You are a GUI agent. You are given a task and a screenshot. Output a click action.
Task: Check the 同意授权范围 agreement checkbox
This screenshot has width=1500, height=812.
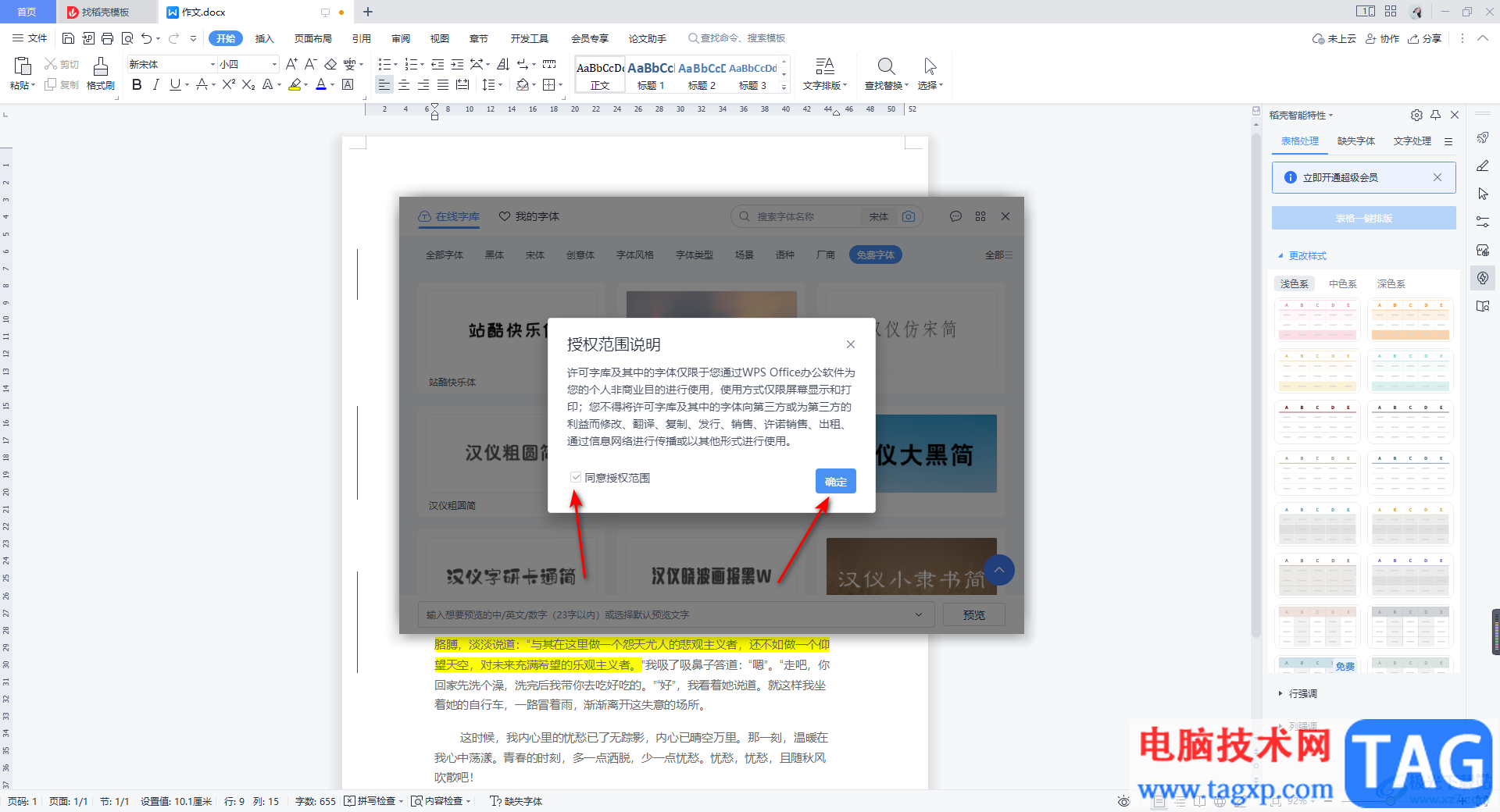[576, 477]
